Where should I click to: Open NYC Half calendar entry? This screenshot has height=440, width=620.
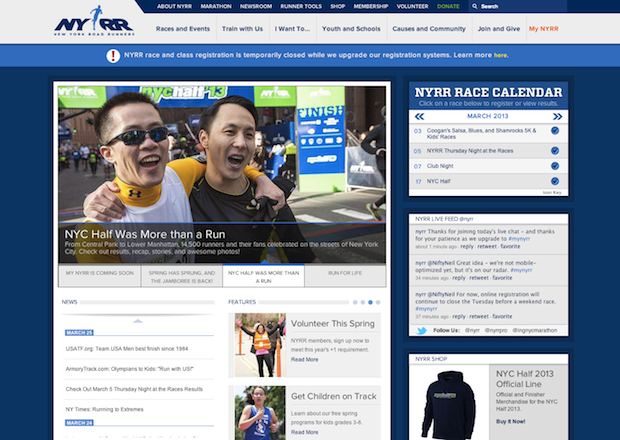(x=439, y=181)
